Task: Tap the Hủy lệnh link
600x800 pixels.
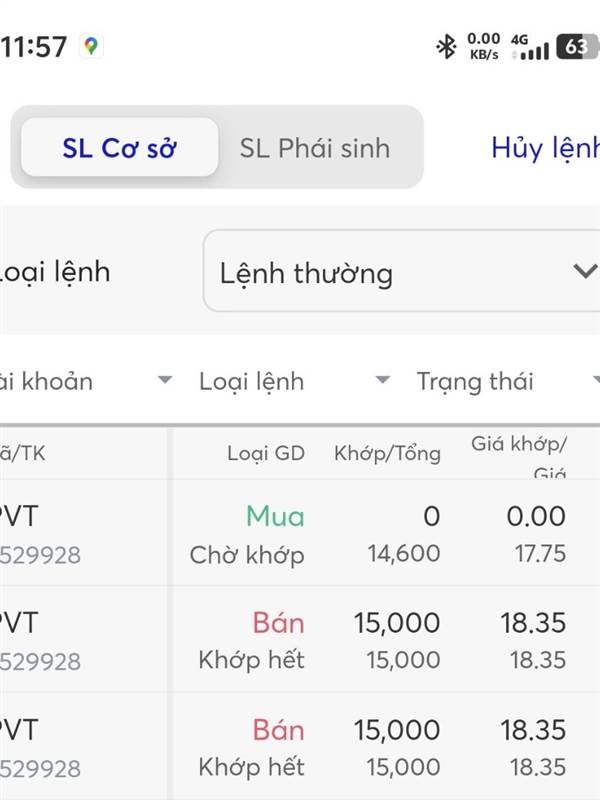Action: [545, 148]
